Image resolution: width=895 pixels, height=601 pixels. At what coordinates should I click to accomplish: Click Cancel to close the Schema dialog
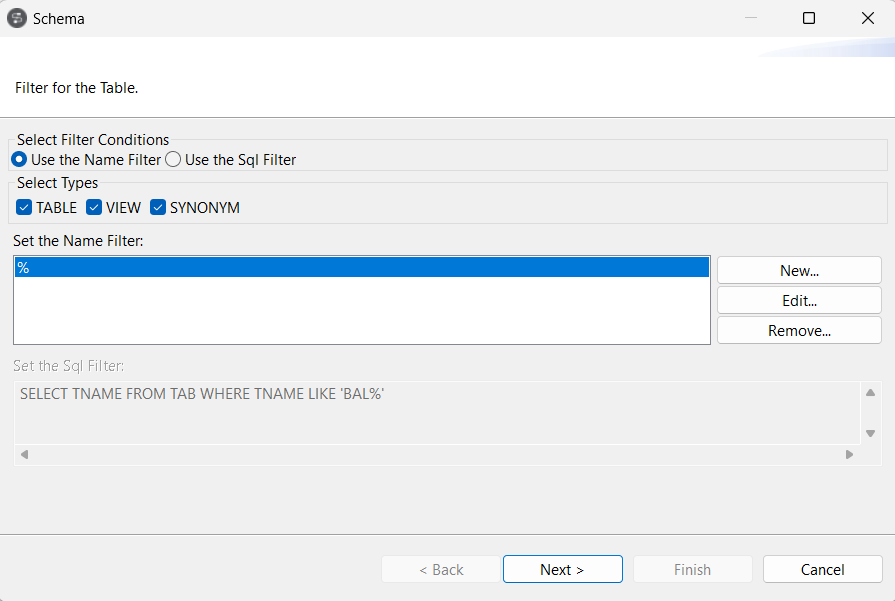tap(822, 568)
